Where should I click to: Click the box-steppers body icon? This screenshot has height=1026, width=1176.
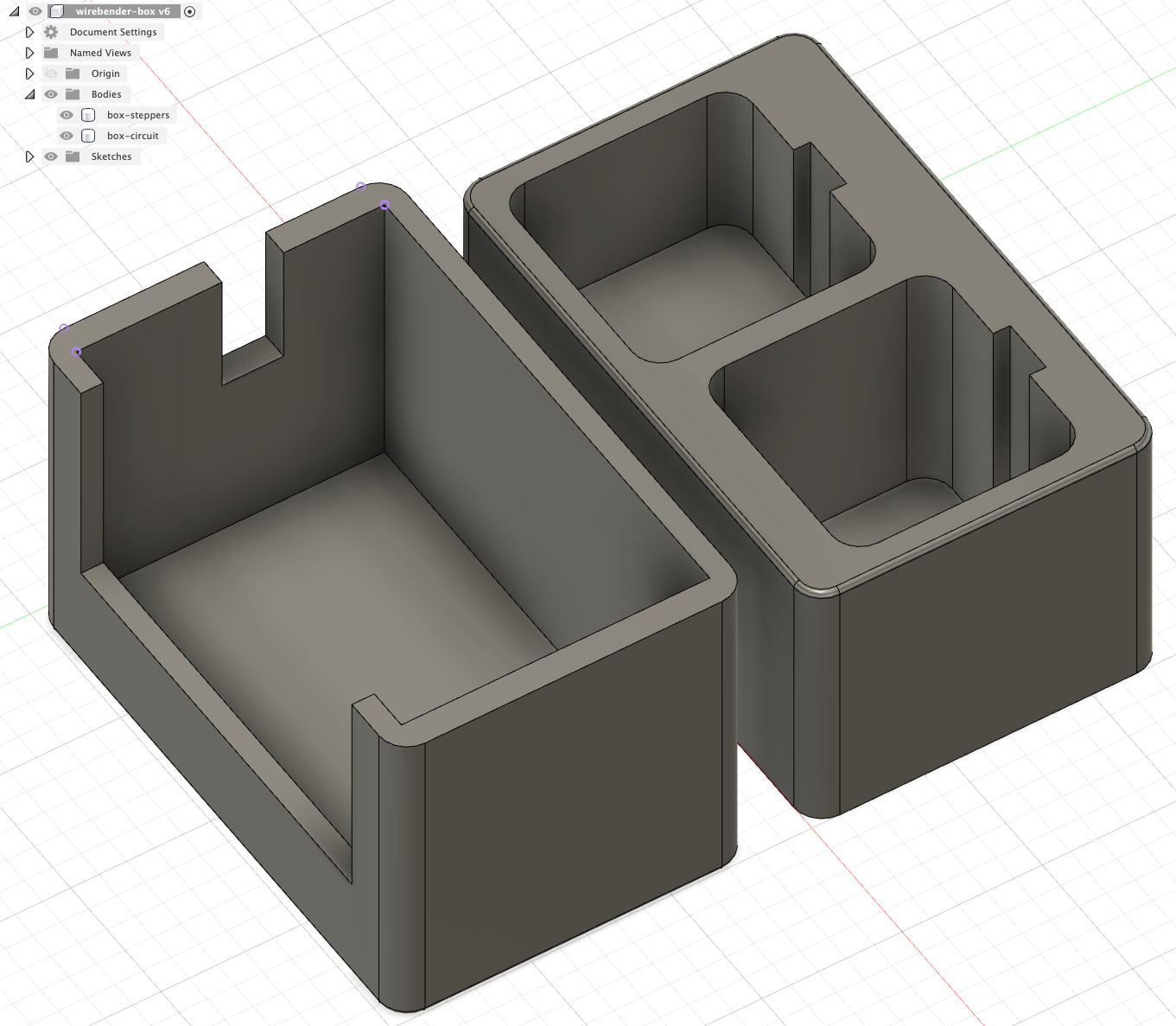point(88,115)
